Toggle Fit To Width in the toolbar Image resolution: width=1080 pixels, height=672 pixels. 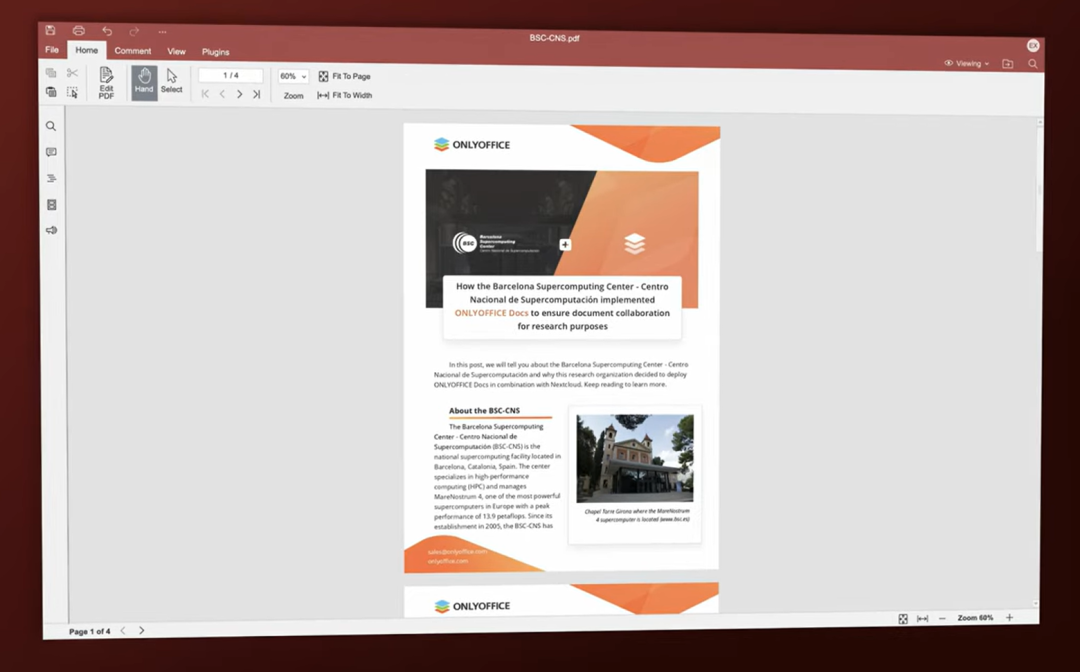pos(344,96)
